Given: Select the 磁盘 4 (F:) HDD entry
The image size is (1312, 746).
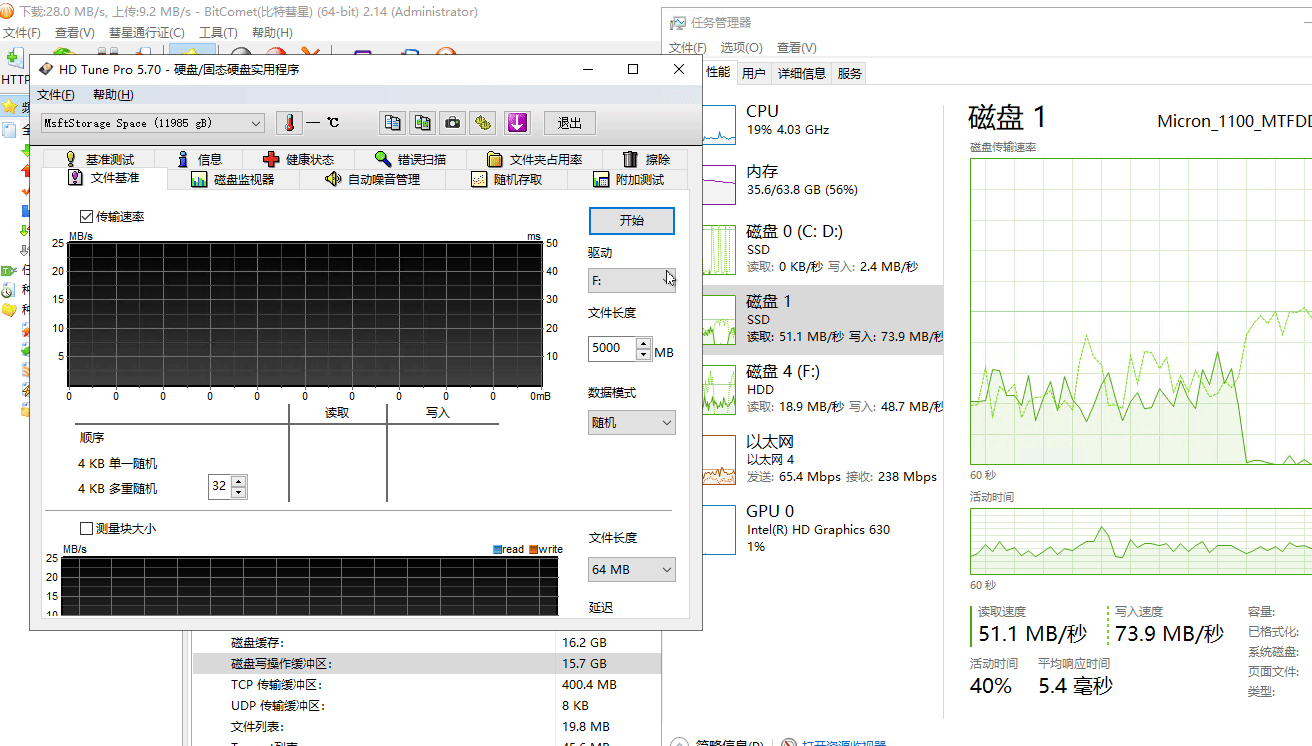Looking at the screenshot, I should [822, 389].
